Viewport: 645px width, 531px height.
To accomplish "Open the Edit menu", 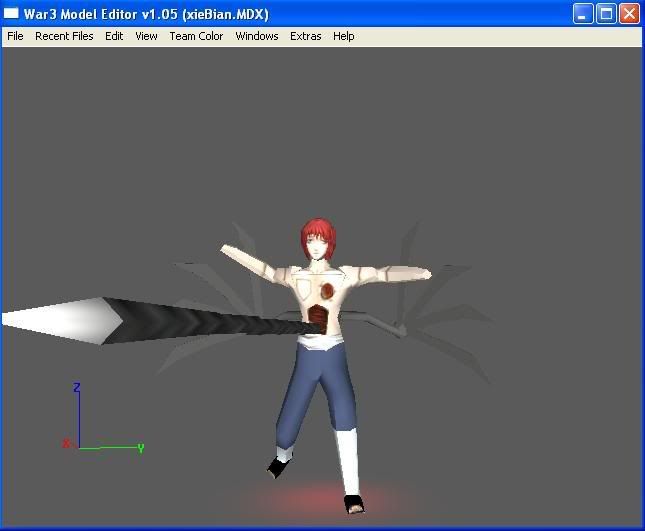I will (114, 36).
